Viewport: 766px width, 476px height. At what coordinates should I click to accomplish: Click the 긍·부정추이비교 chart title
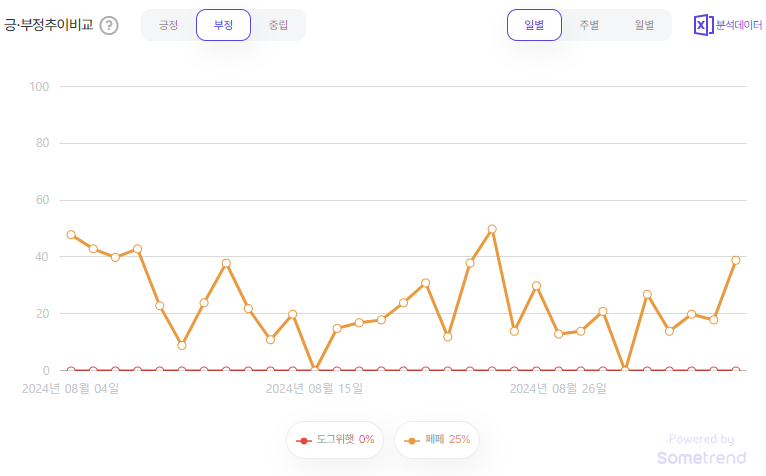(48, 25)
